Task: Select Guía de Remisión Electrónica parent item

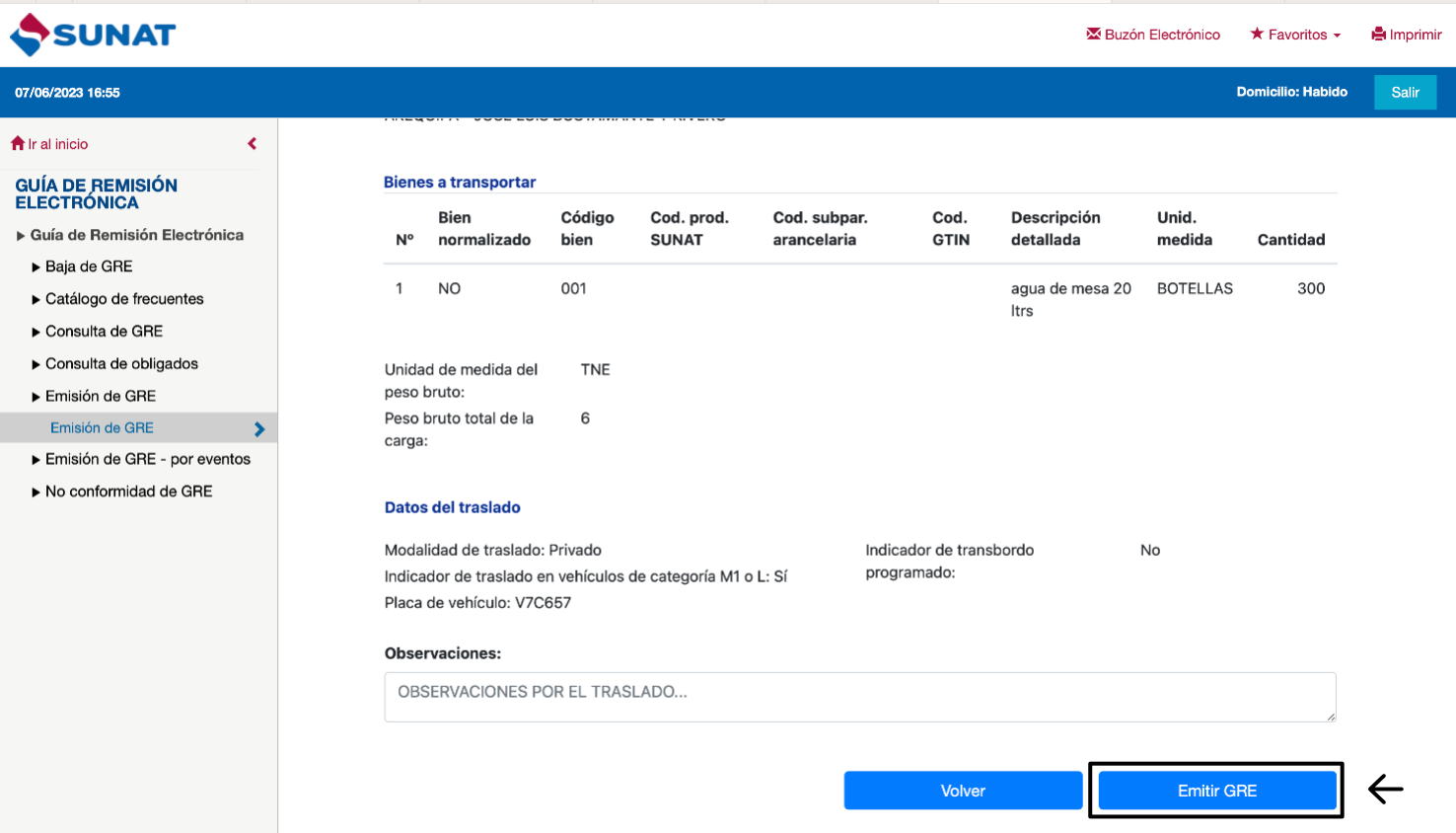Action: click(x=136, y=235)
